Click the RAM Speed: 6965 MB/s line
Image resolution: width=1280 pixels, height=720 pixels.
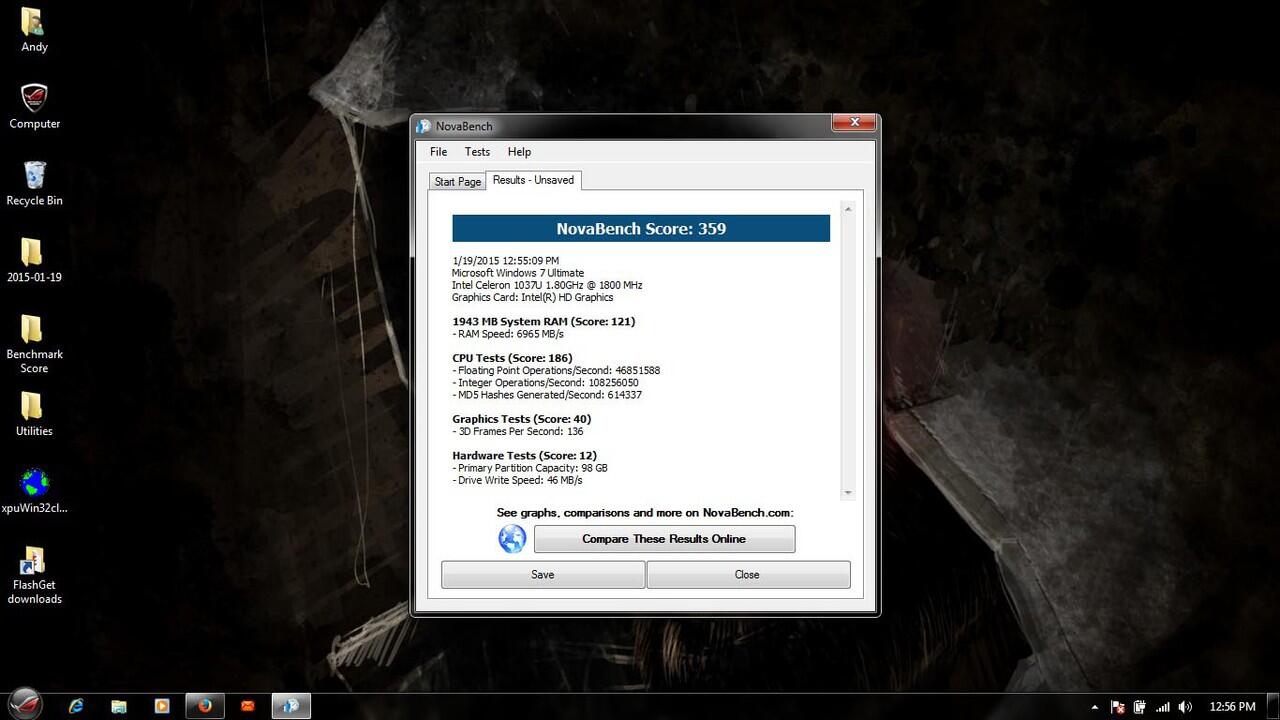508,334
